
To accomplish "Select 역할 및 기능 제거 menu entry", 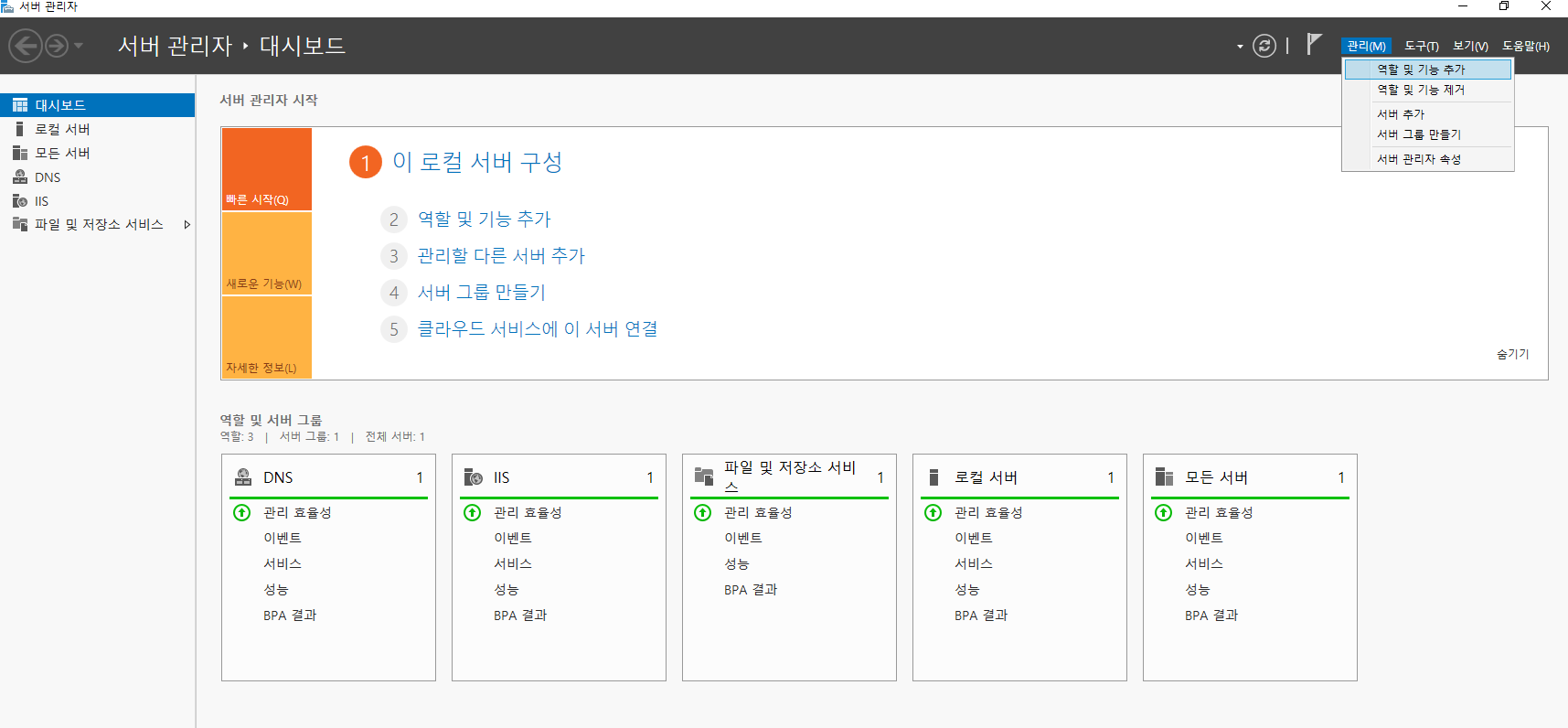I will [x=1427, y=90].
